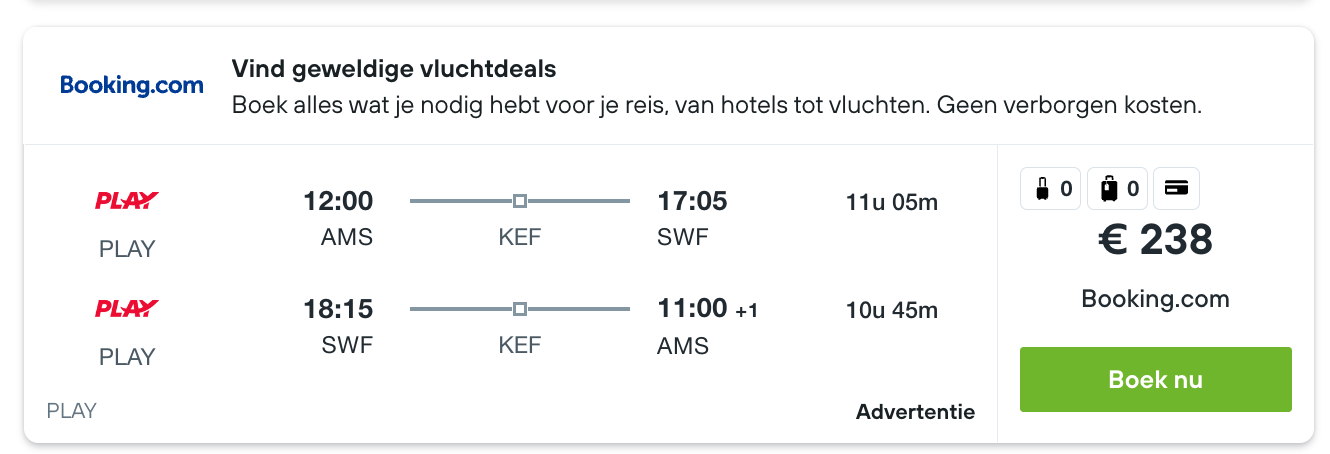This screenshot has height=454, width=1330.
Task: Click the Advertentie label
Action: coord(916,412)
